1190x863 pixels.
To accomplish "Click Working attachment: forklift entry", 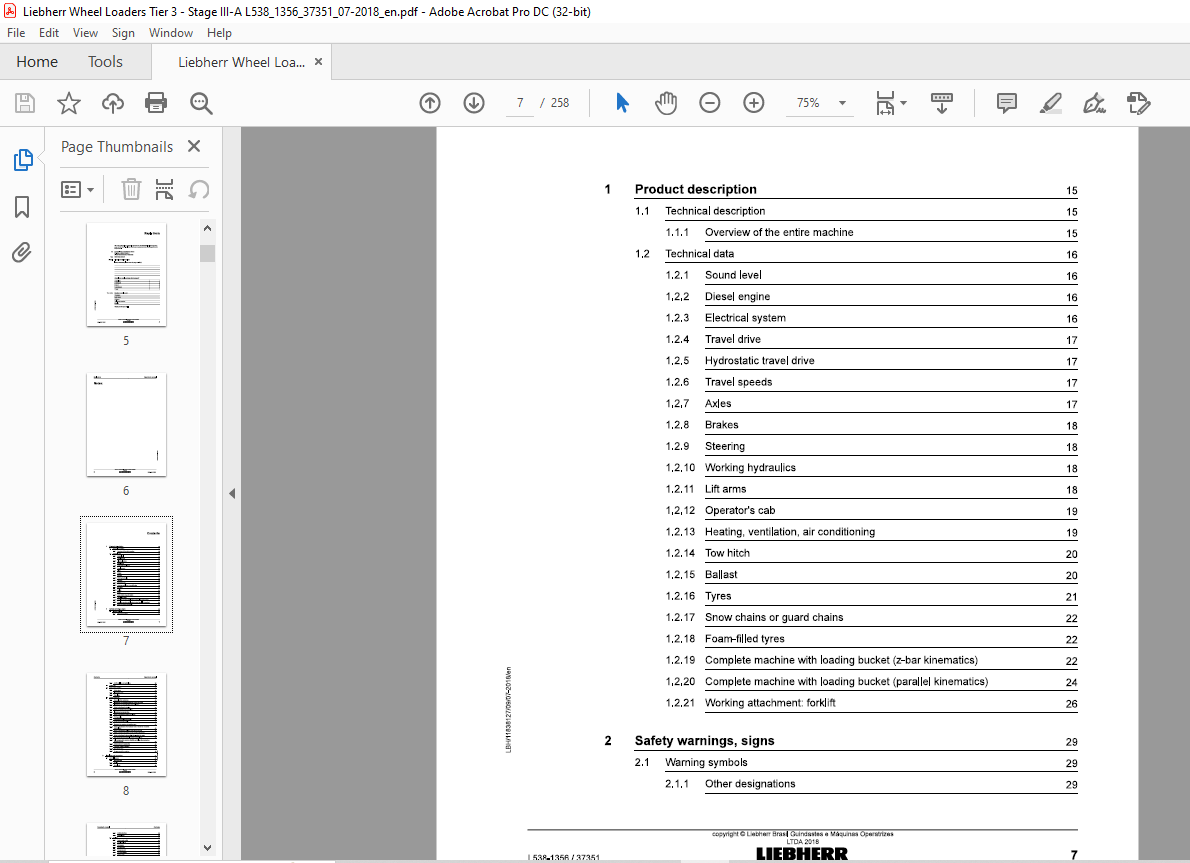I will pos(770,703).
